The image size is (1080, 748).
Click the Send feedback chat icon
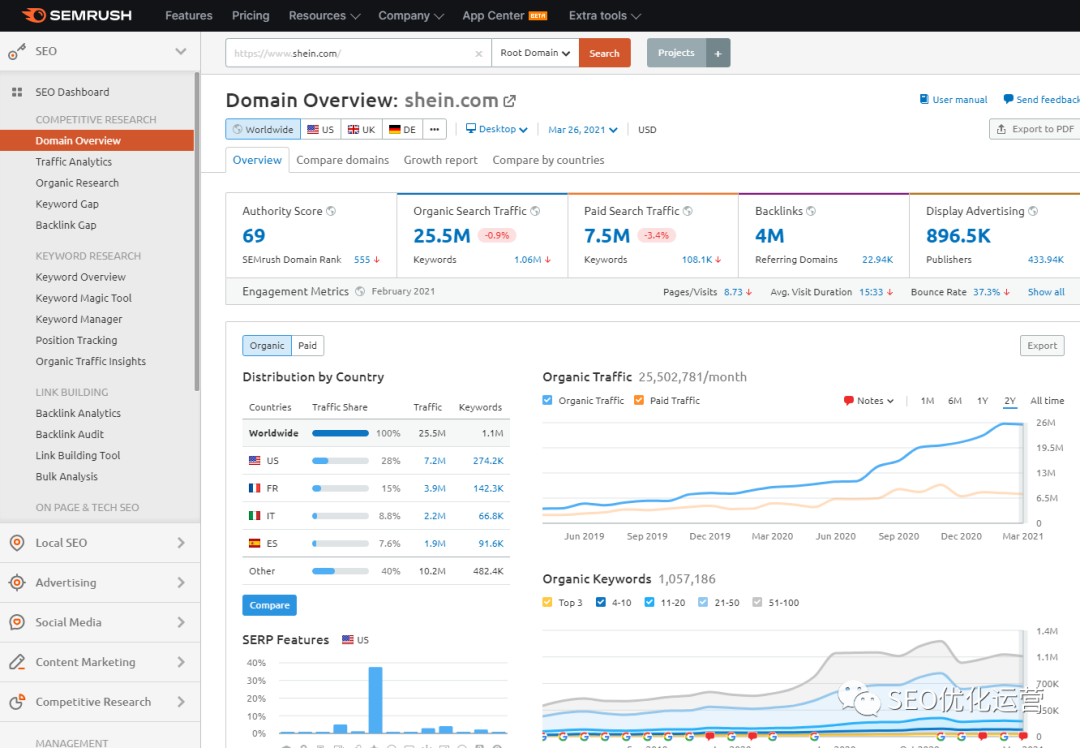pos(1008,99)
